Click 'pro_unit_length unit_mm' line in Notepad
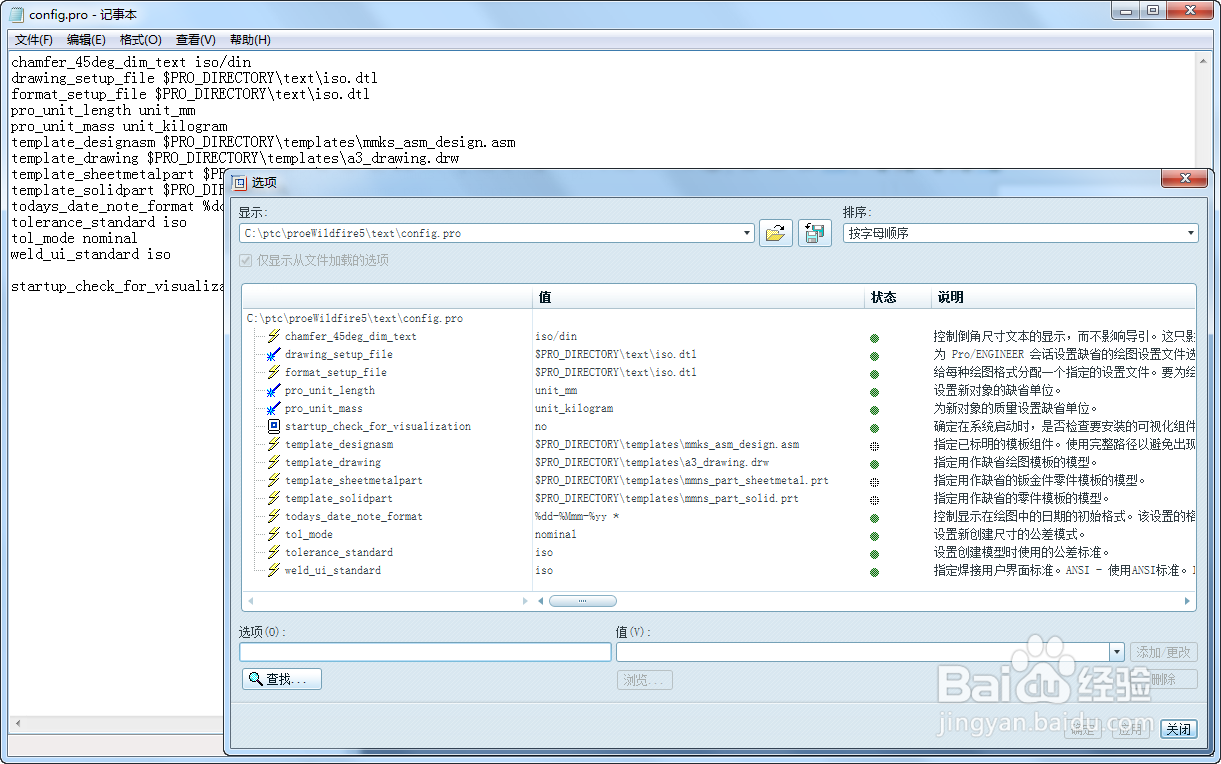The height and width of the screenshot is (764, 1221). point(103,110)
